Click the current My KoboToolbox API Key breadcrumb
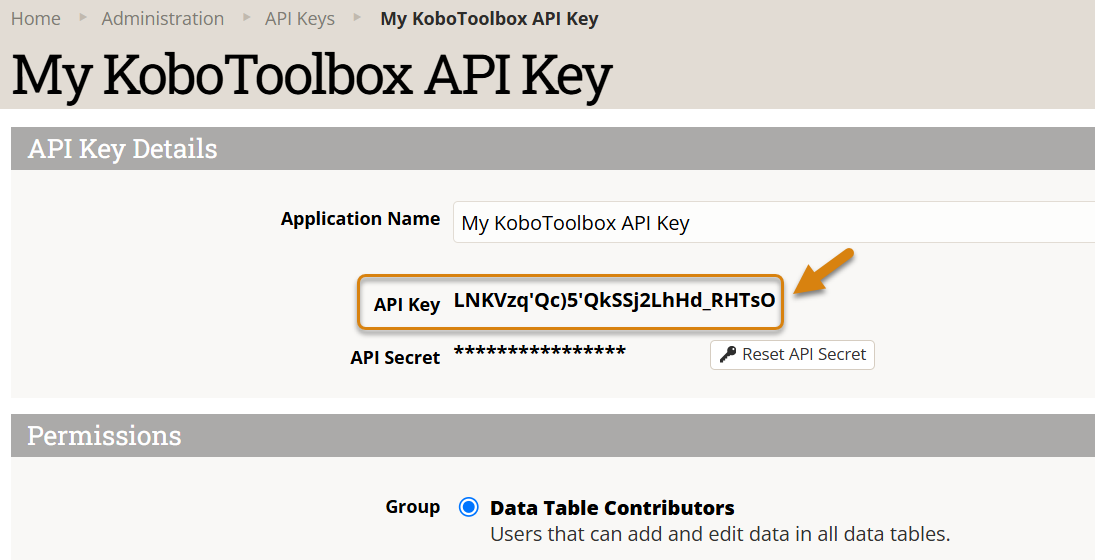The image size is (1095, 560). [x=489, y=18]
